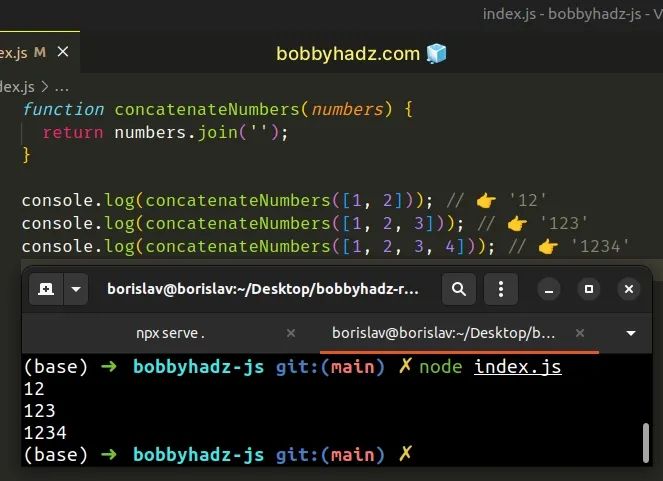Viewport: 663px width, 481px height.
Task: Click the '1234' comment in the editor
Action: (600, 246)
